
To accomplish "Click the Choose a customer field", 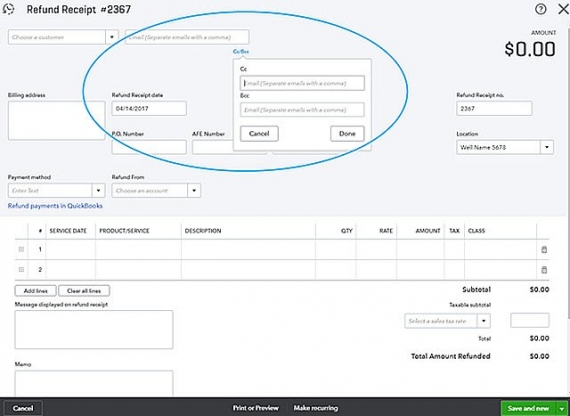I will pos(57,37).
